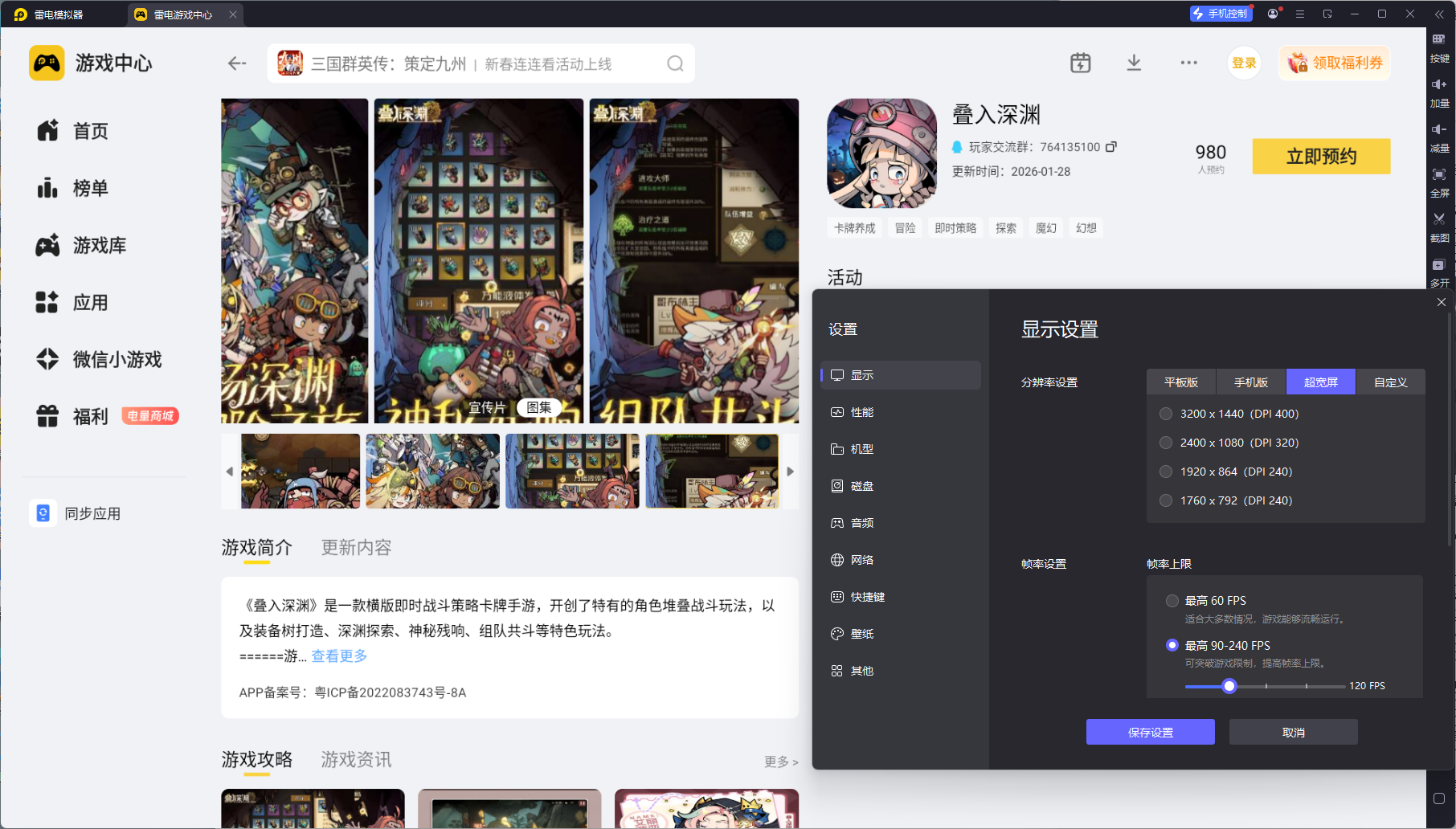Select the 平板版 resolution tab
The width and height of the screenshot is (1456, 829).
pos(1181,382)
